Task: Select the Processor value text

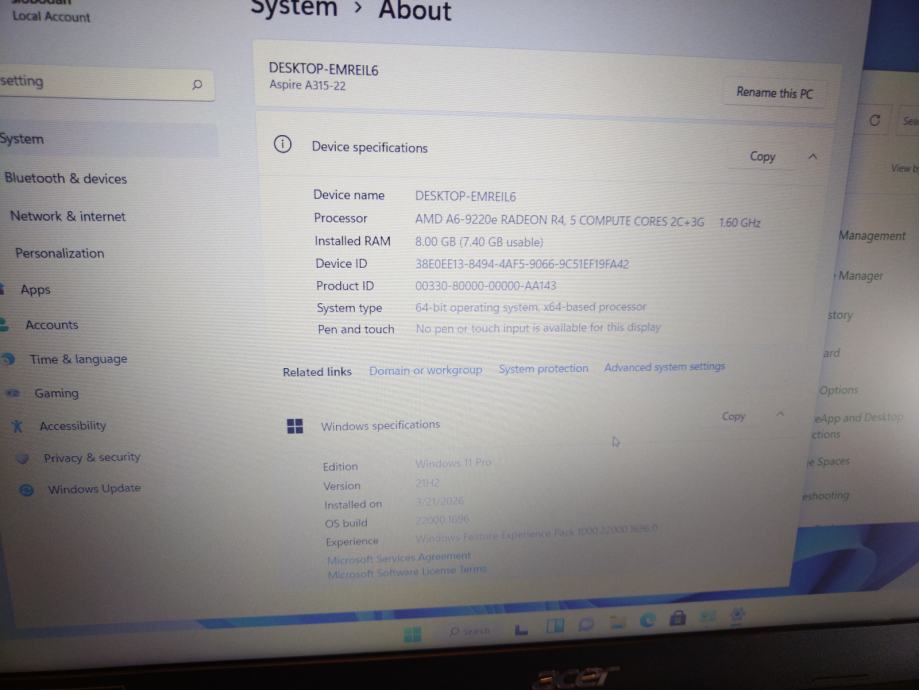Action: coord(587,221)
